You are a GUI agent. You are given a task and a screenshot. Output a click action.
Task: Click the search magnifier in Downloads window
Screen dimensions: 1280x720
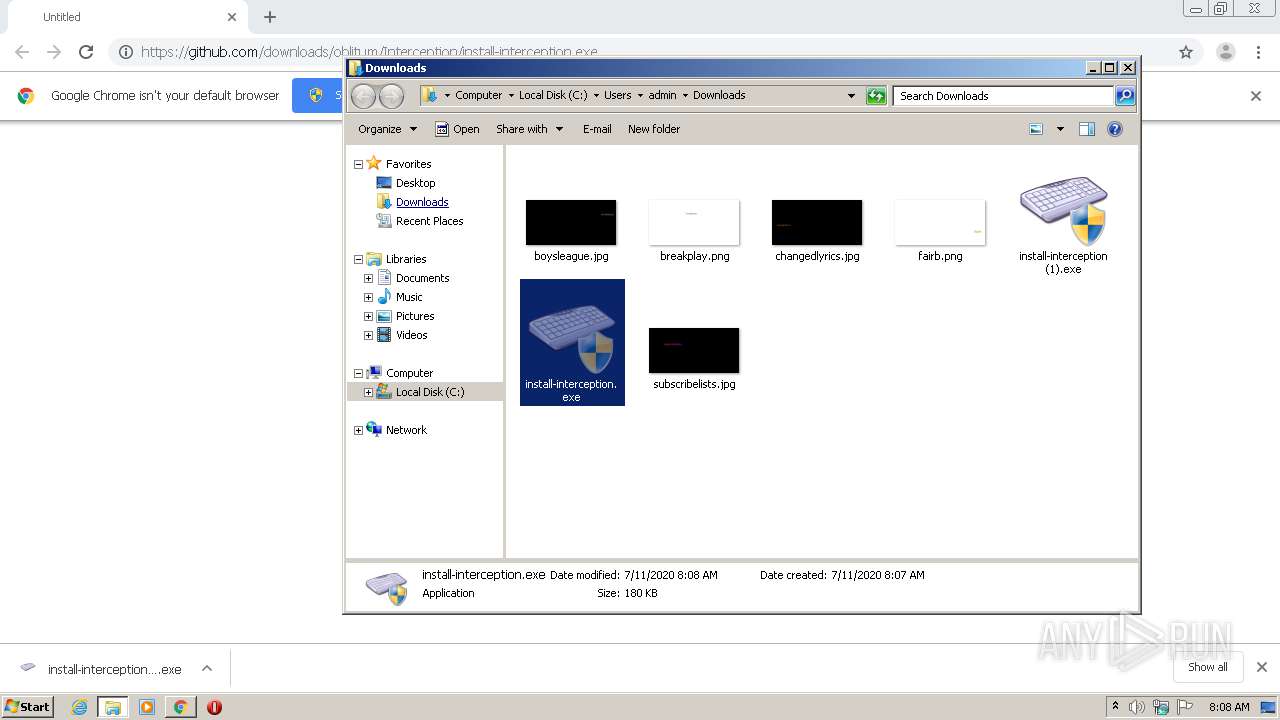[x=1125, y=96]
